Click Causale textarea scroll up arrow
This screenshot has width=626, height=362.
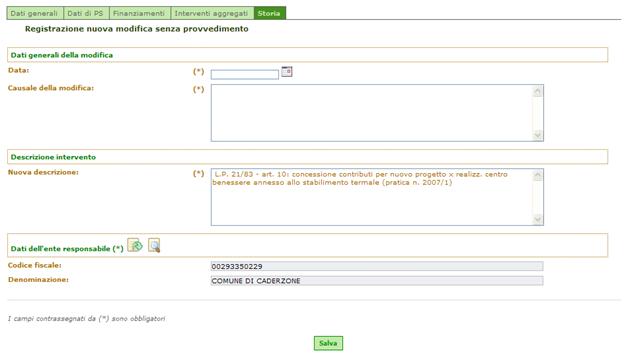click(538, 91)
